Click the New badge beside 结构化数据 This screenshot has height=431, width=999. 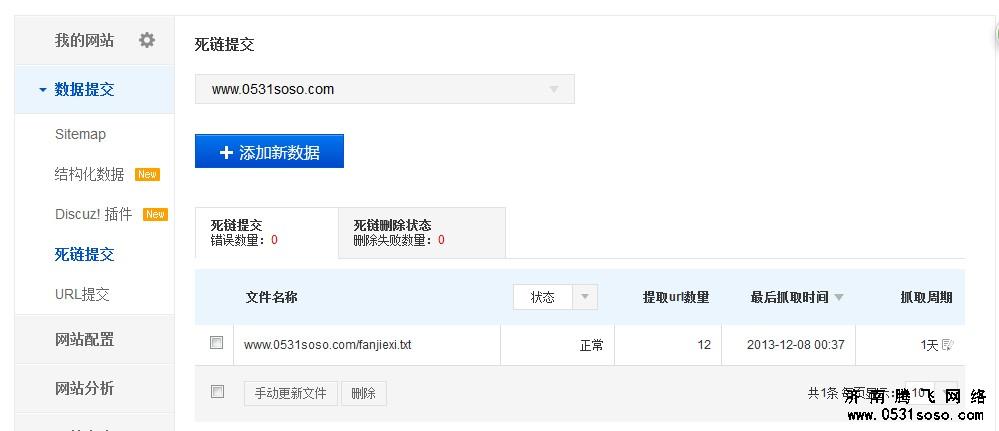click(x=147, y=175)
